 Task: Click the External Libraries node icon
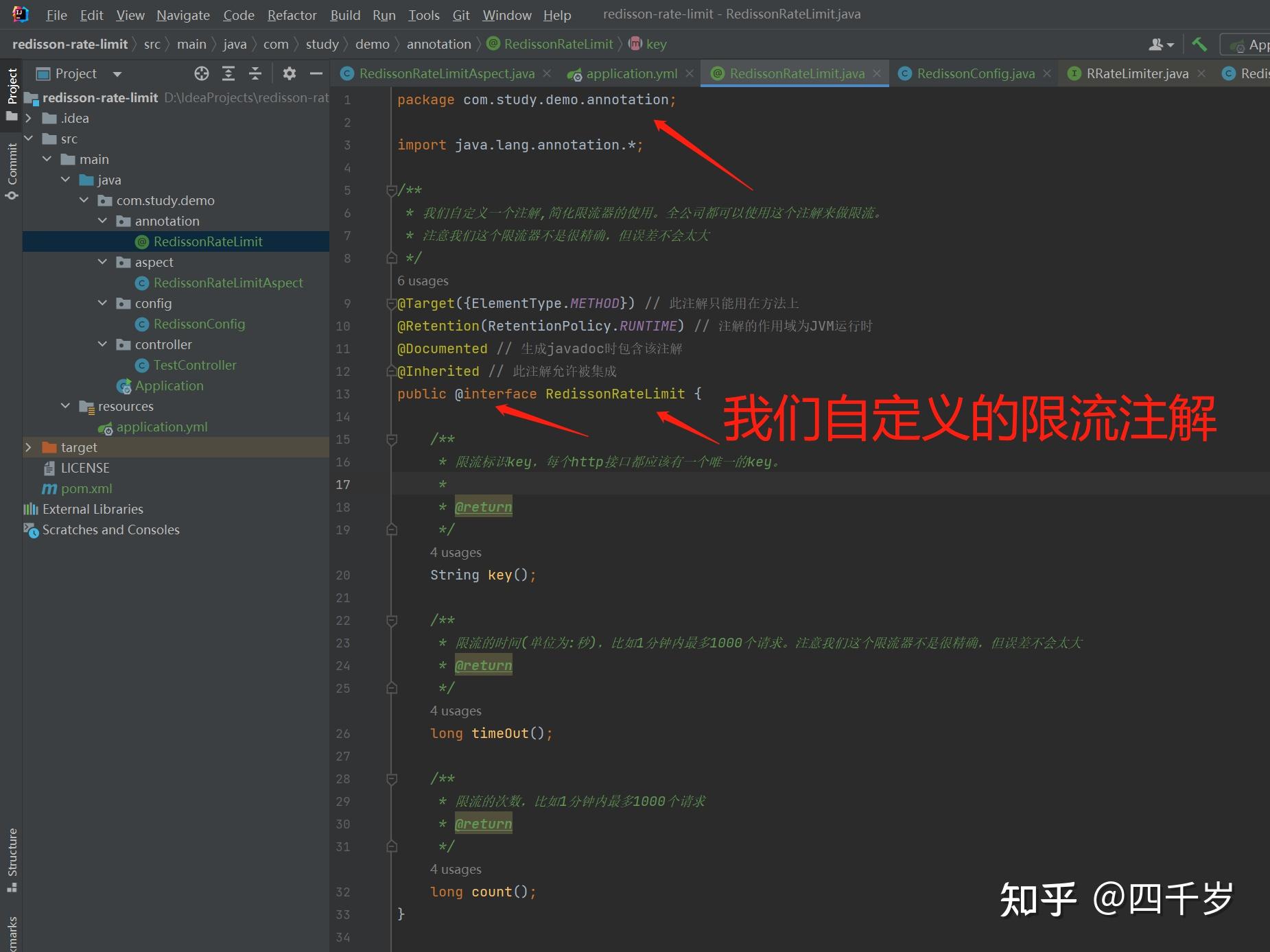[32, 509]
